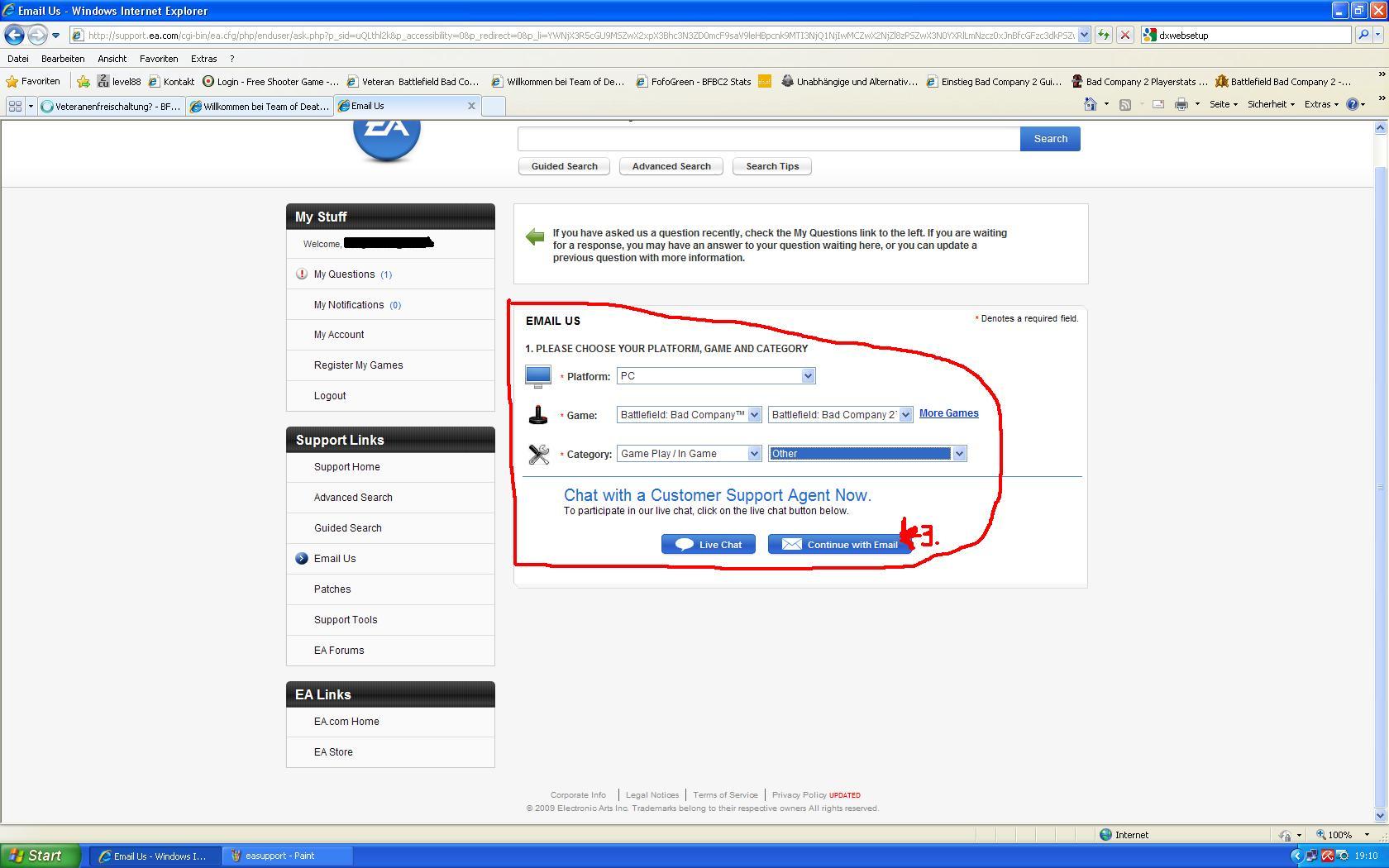
Task: Click the Home icon in command bar
Action: [x=1090, y=104]
